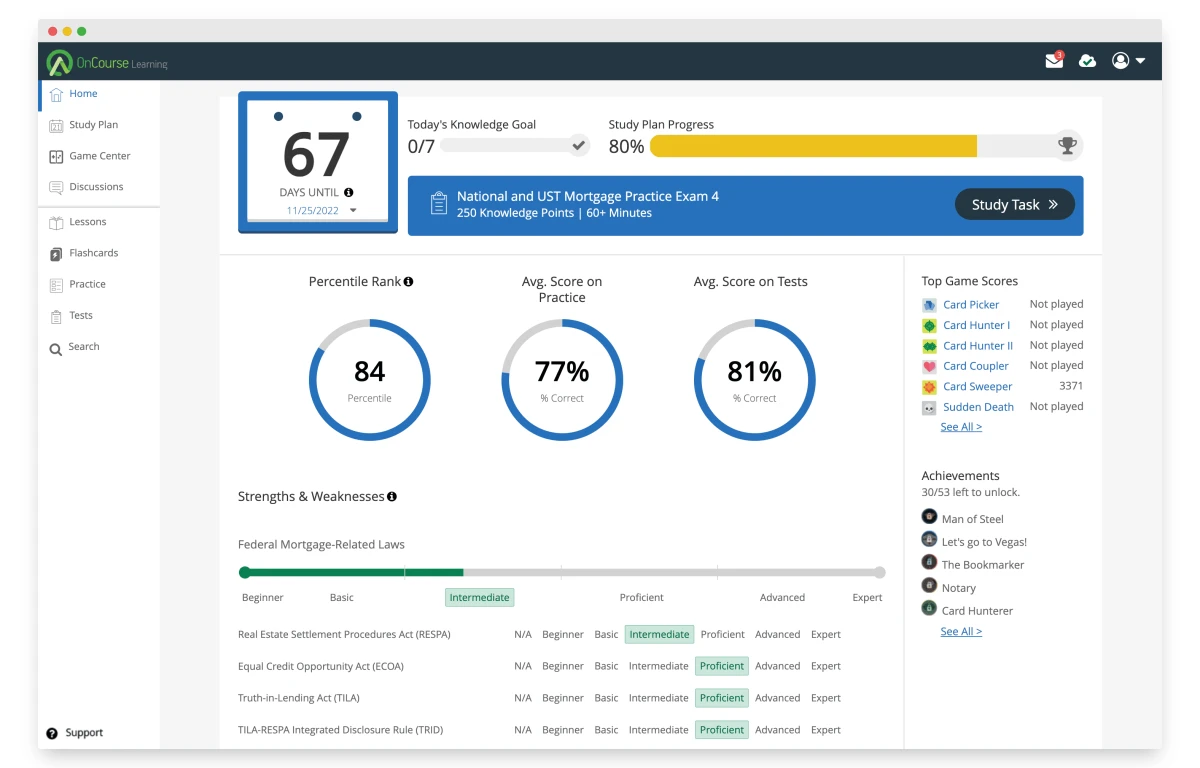1200x768 pixels.
Task: Click See All under Achievements
Action: 960,632
